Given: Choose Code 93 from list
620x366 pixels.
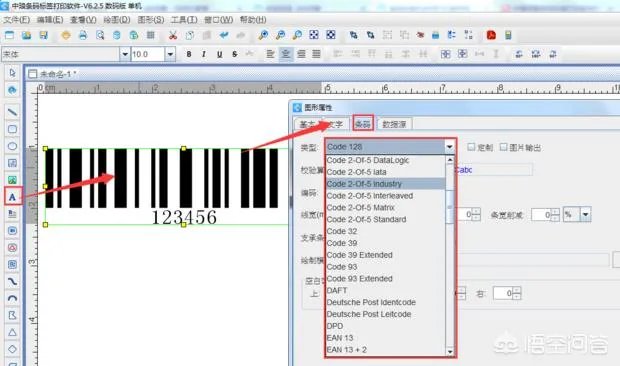Looking at the screenshot, I should 386,267.
